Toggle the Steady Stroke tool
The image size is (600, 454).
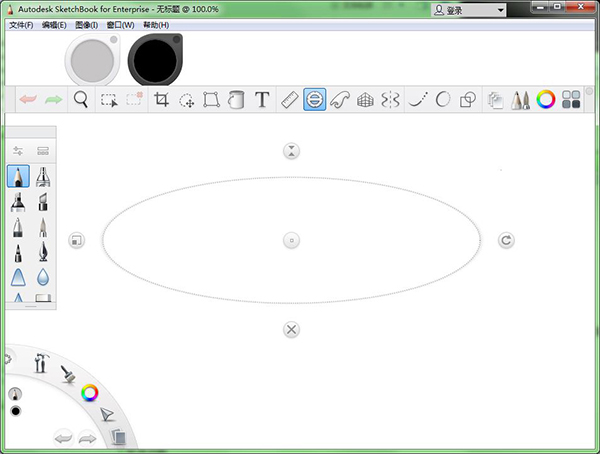point(418,100)
